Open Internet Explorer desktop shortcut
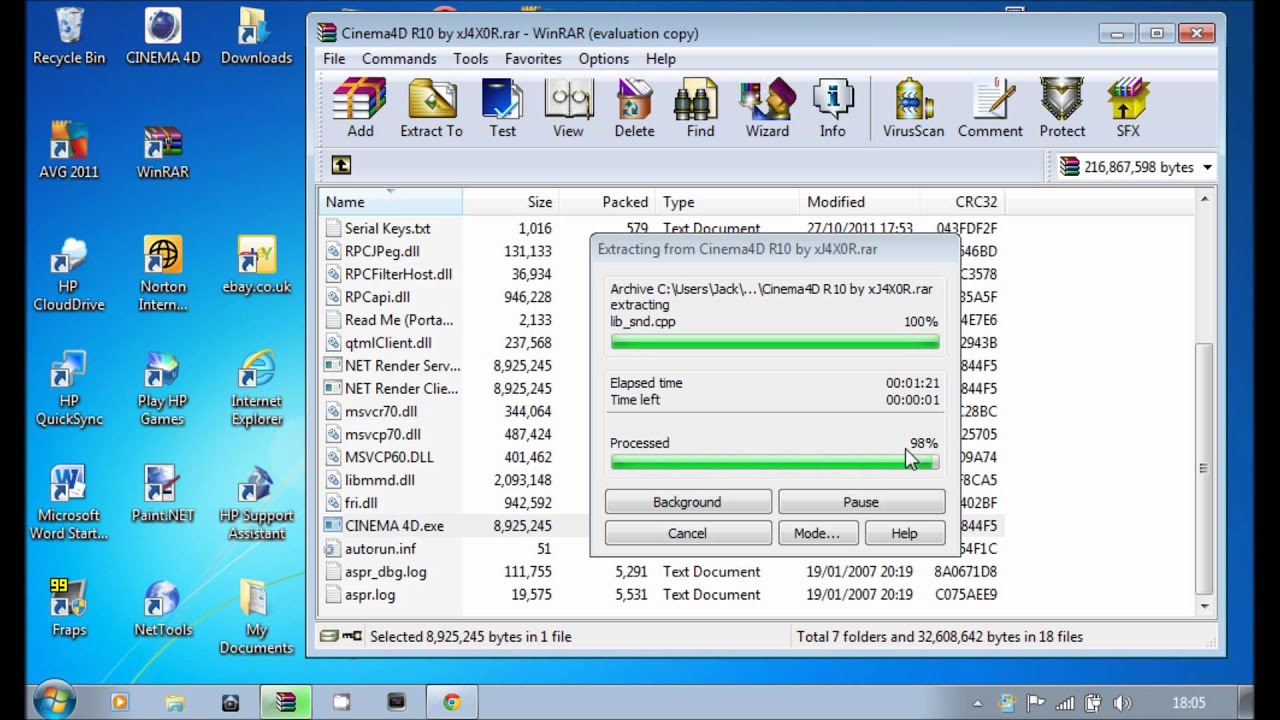The height and width of the screenshot is (720, 1280). click(x=256, y=388)
